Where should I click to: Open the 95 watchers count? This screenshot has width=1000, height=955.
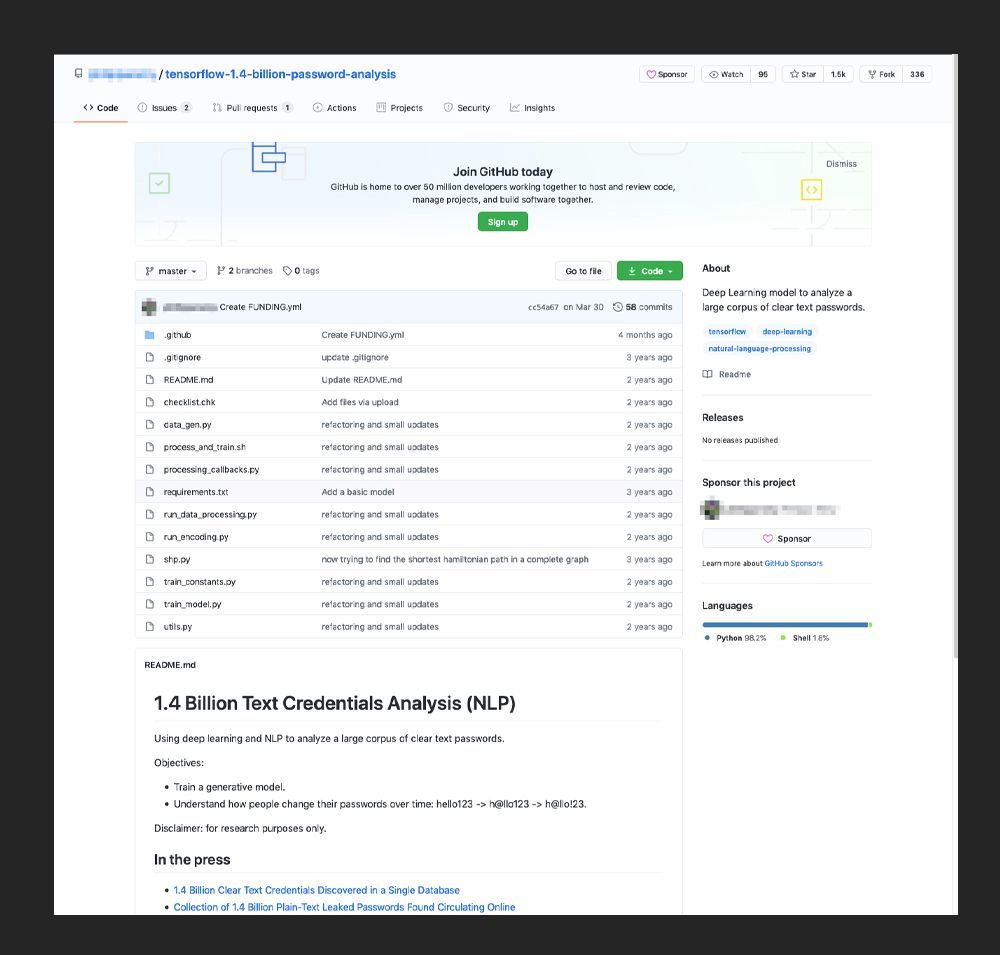[763, 74]
